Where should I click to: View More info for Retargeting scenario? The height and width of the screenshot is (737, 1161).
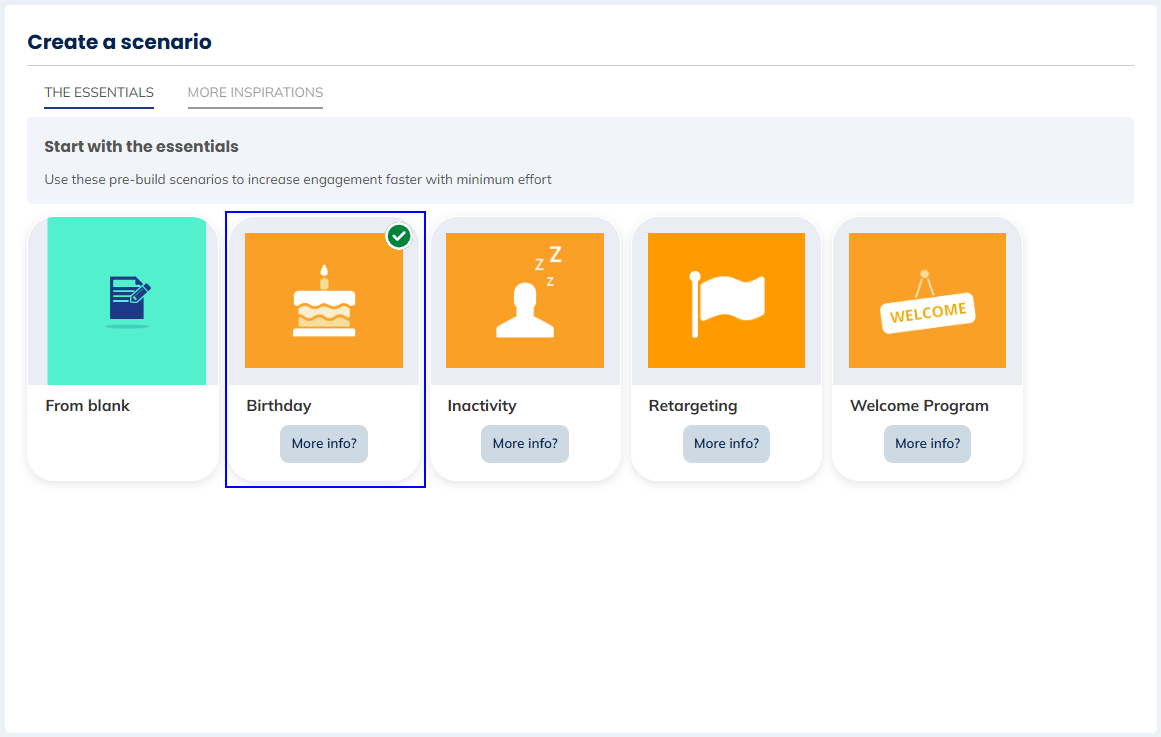coord(726,444)
